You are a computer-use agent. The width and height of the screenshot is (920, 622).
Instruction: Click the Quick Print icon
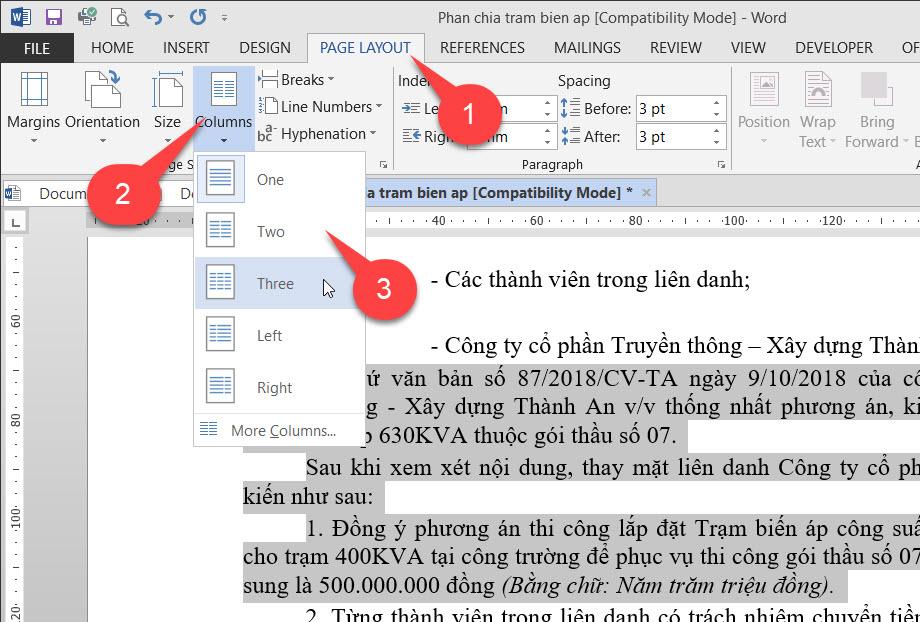(x=88, y=16)
